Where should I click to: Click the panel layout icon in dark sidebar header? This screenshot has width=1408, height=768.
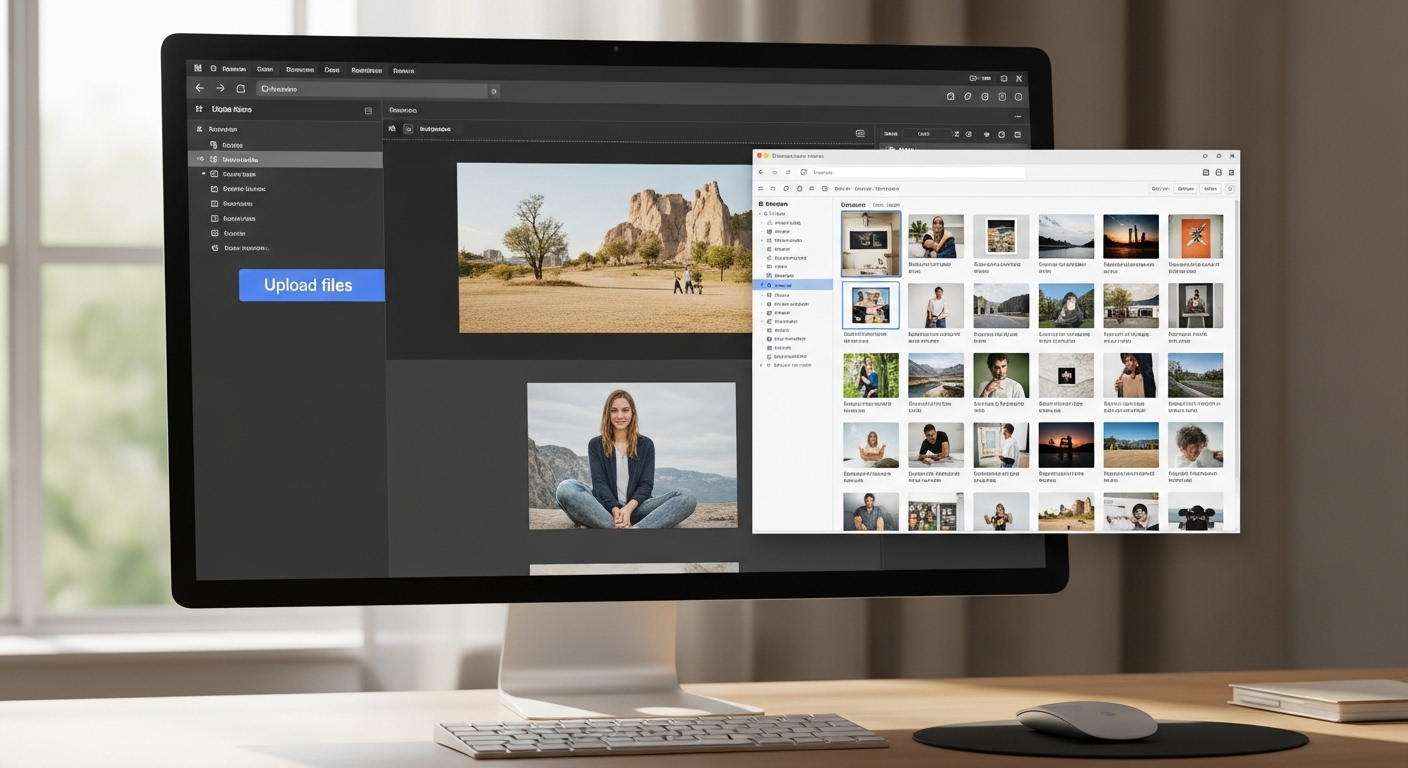point(368,110)
